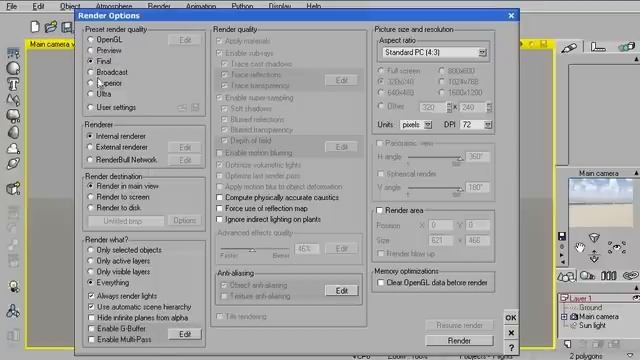Open the Links chain tab of world browser
Screen dimensions: 640x360
click(631, 276)
